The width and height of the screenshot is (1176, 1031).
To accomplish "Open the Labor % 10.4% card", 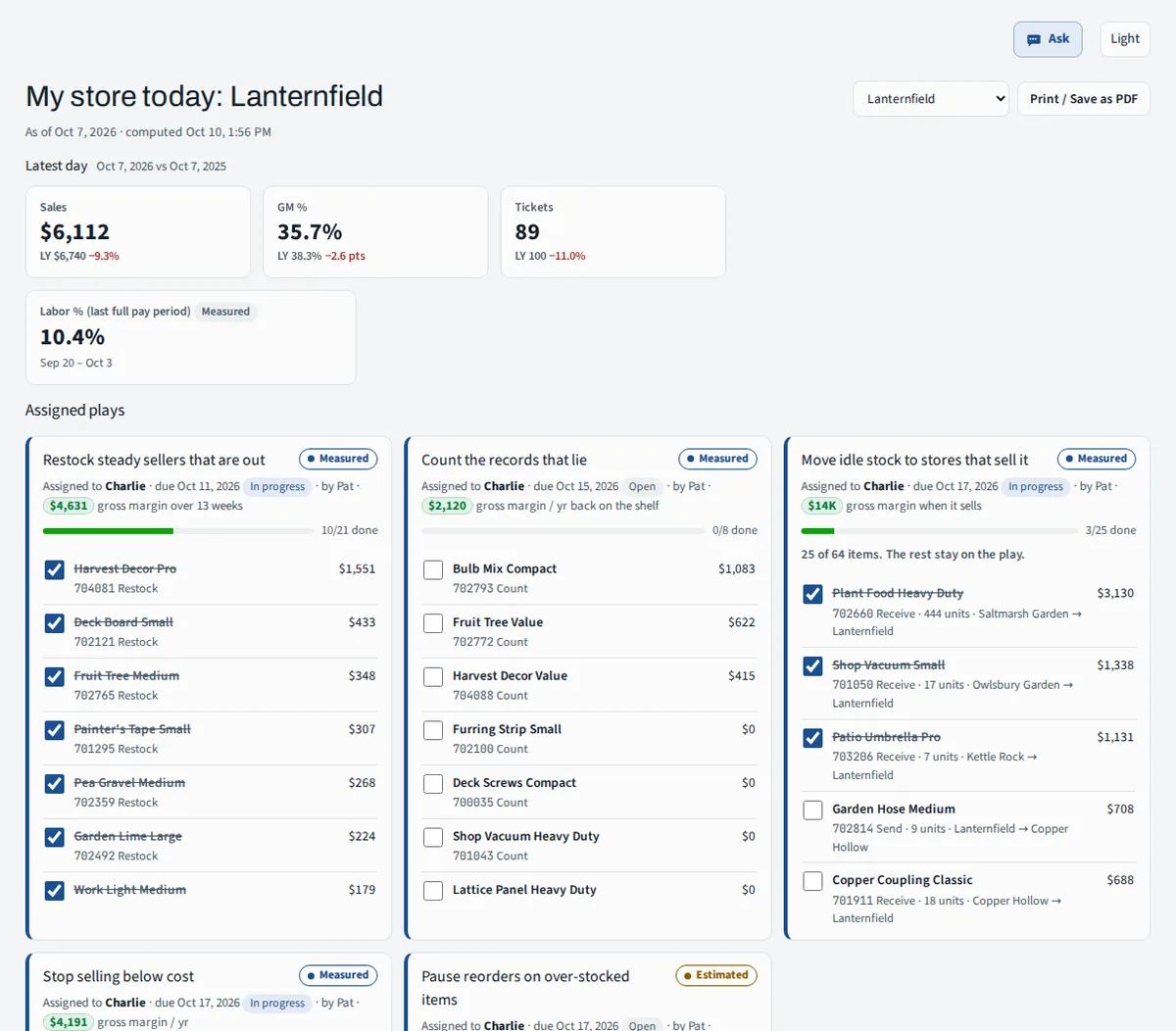I will (x=190, y=337).
